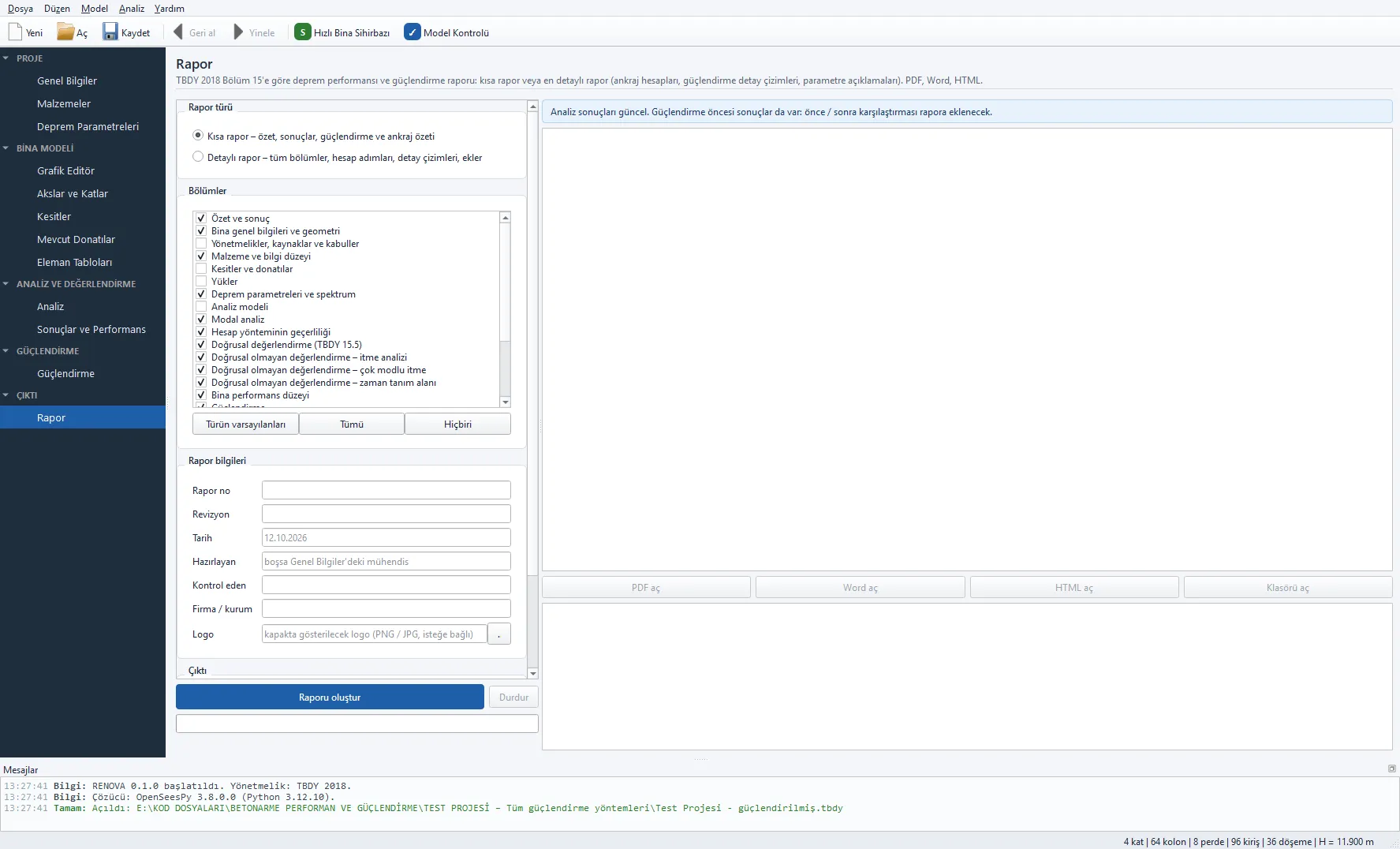Click the Türün varsayılanları button
The width and height of the screenshot is (1400, 849).
tap(245, 424)
